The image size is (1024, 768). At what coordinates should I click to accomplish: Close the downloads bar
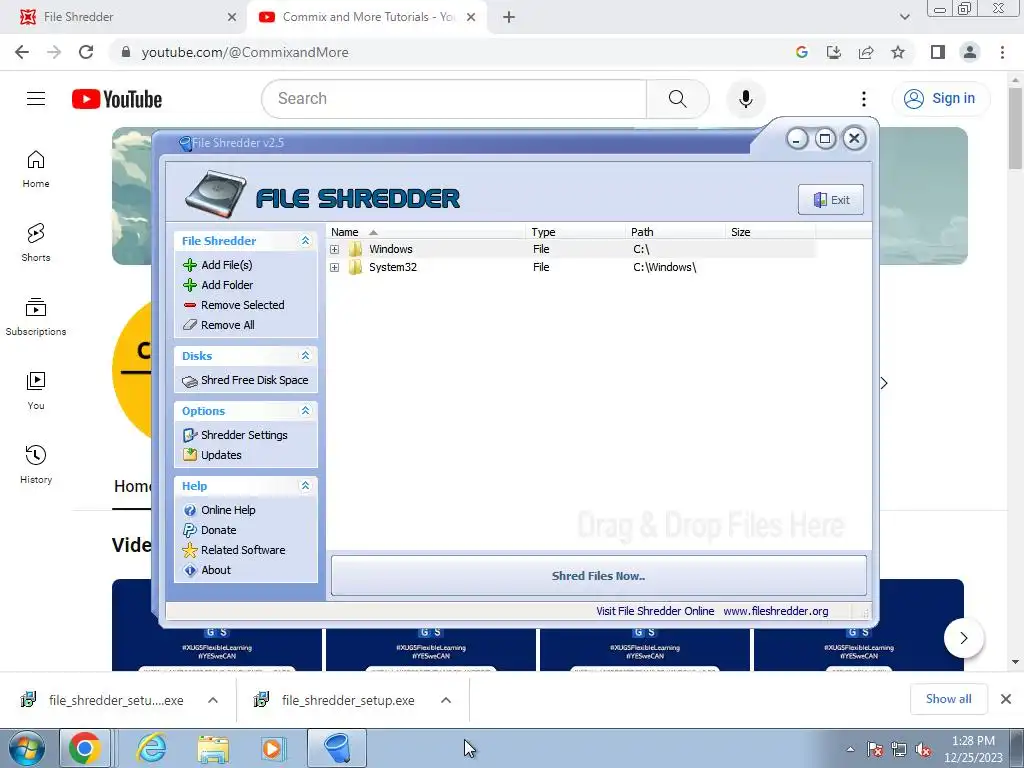pos(1006,699)
